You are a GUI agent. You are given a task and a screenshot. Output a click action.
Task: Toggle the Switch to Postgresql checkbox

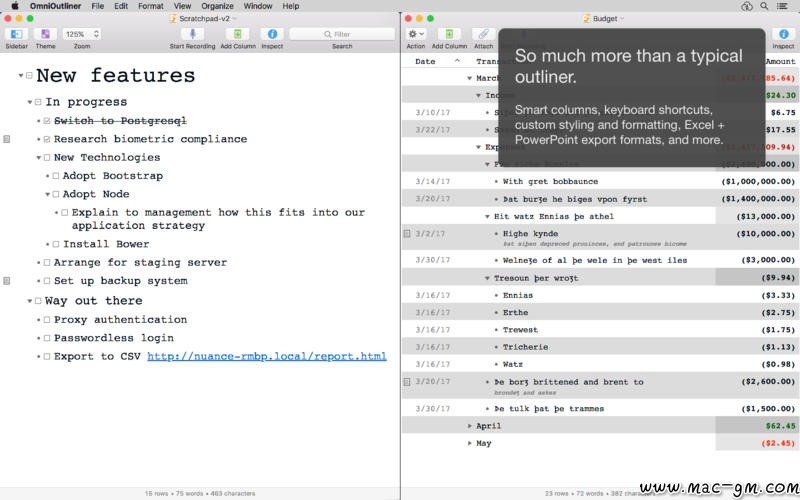coord(47,121)
